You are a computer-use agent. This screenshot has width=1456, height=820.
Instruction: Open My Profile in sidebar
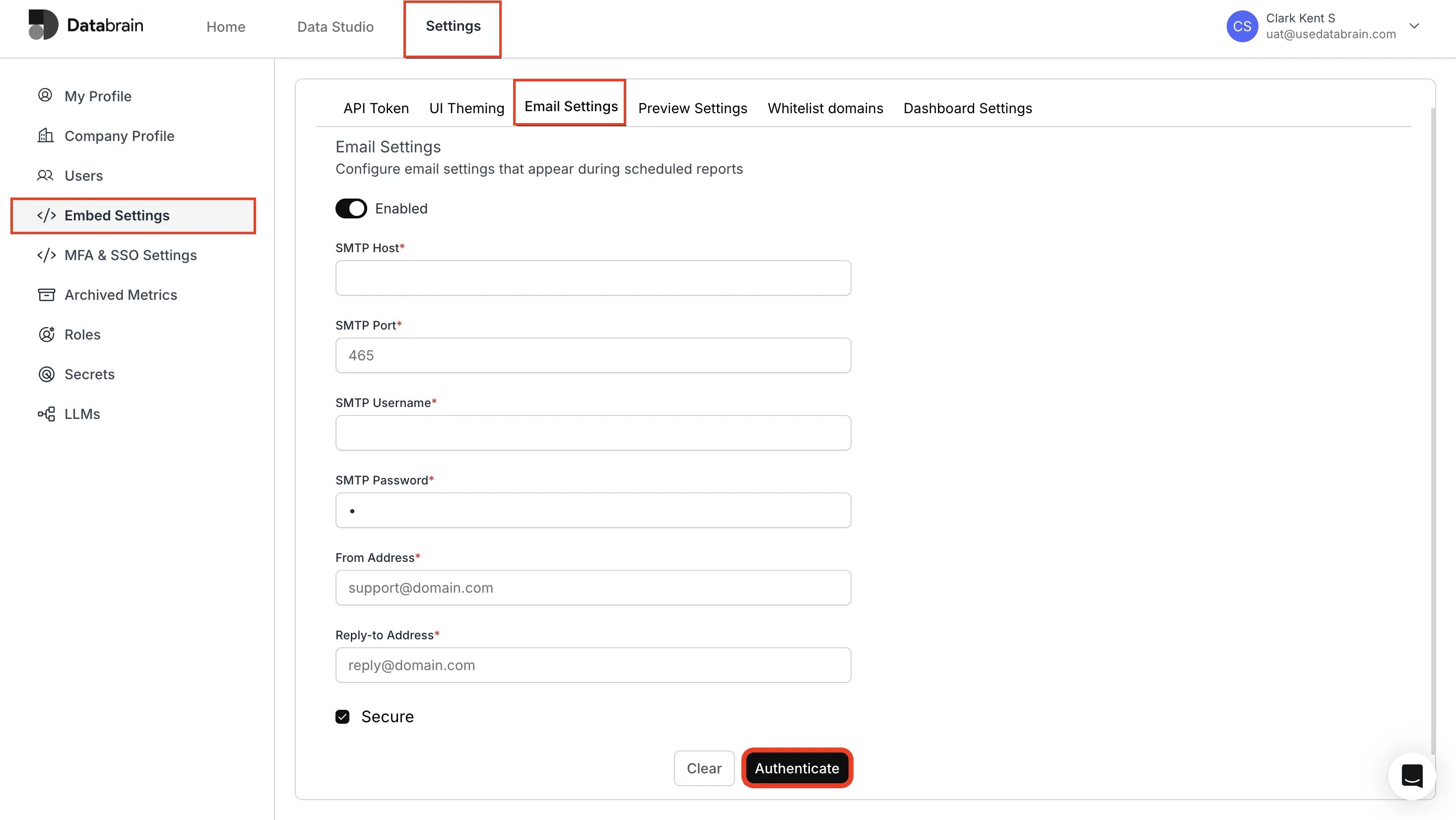pyautogui.click(x=98, y=96)
